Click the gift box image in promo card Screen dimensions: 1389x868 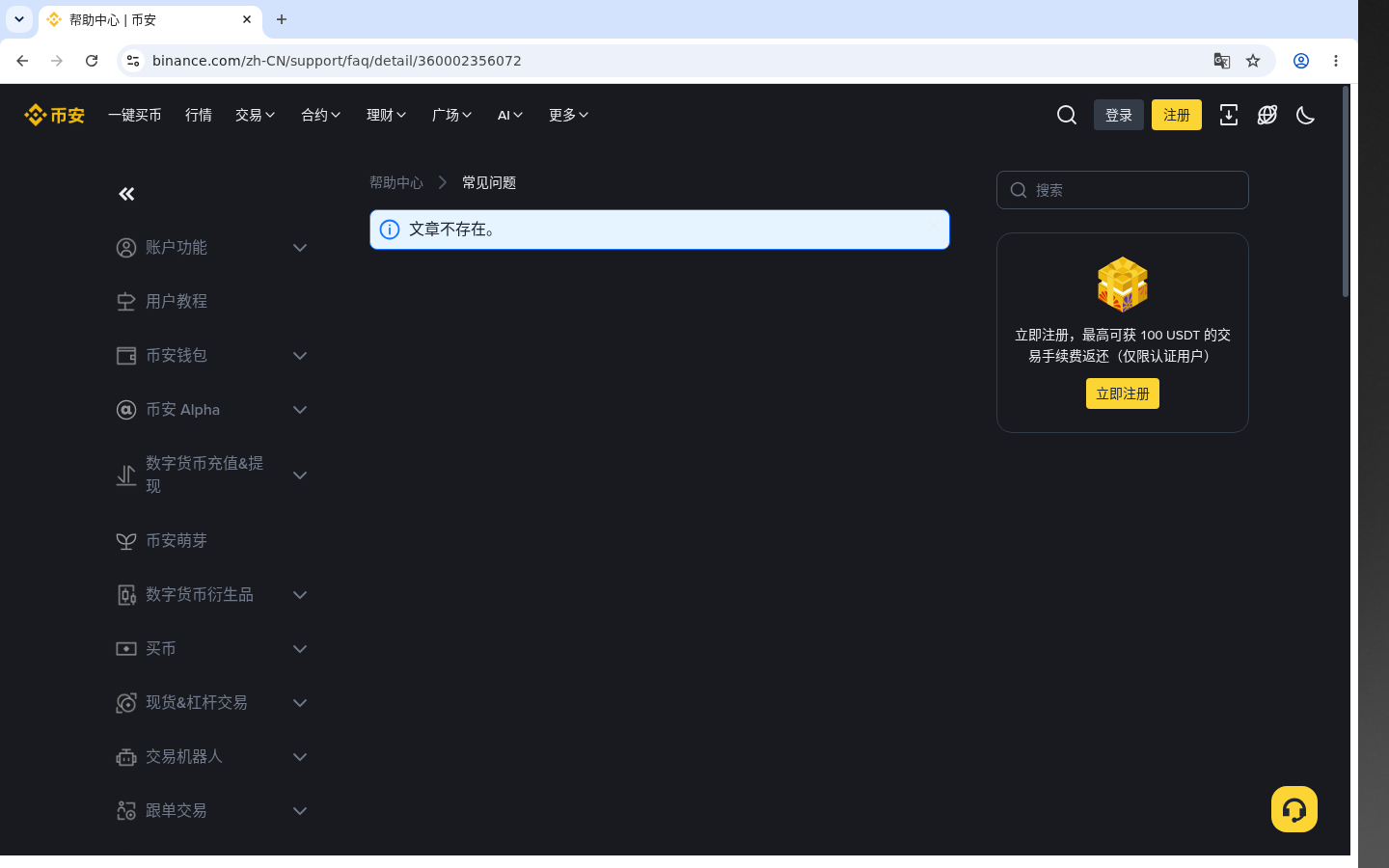click(x=1123, y=285)
